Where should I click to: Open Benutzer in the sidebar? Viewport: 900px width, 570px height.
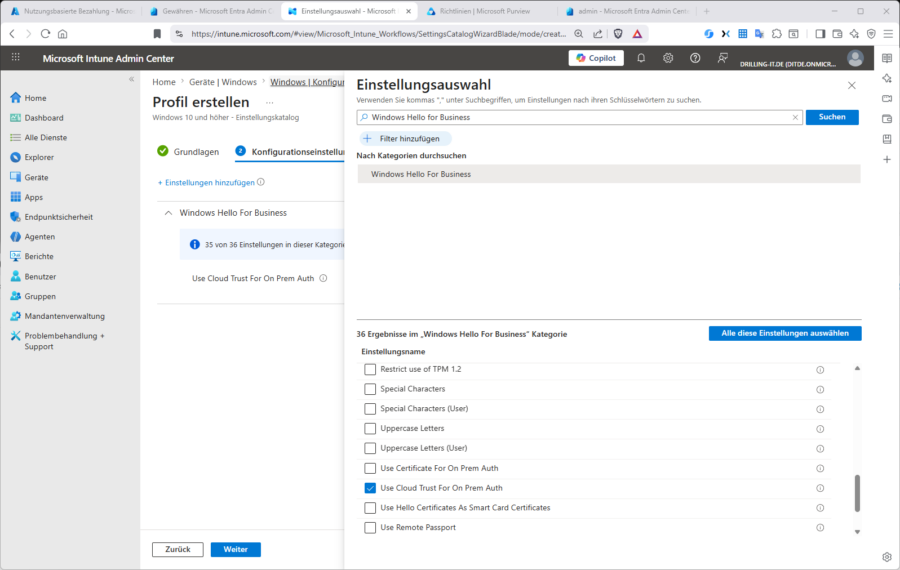(x=33, y=277)
